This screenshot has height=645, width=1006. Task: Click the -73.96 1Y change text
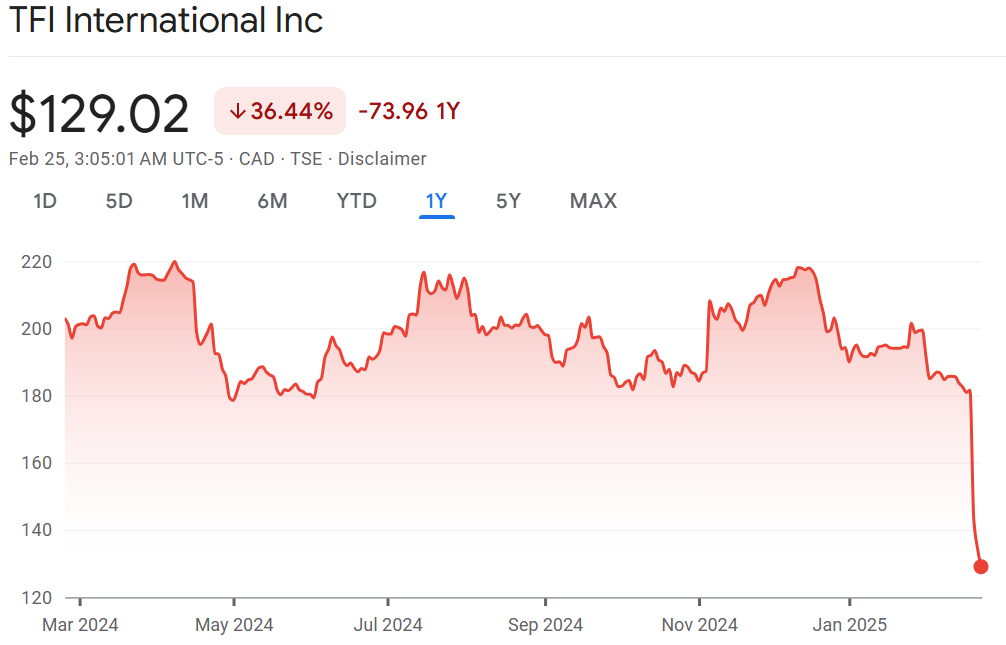pos(408,111)
